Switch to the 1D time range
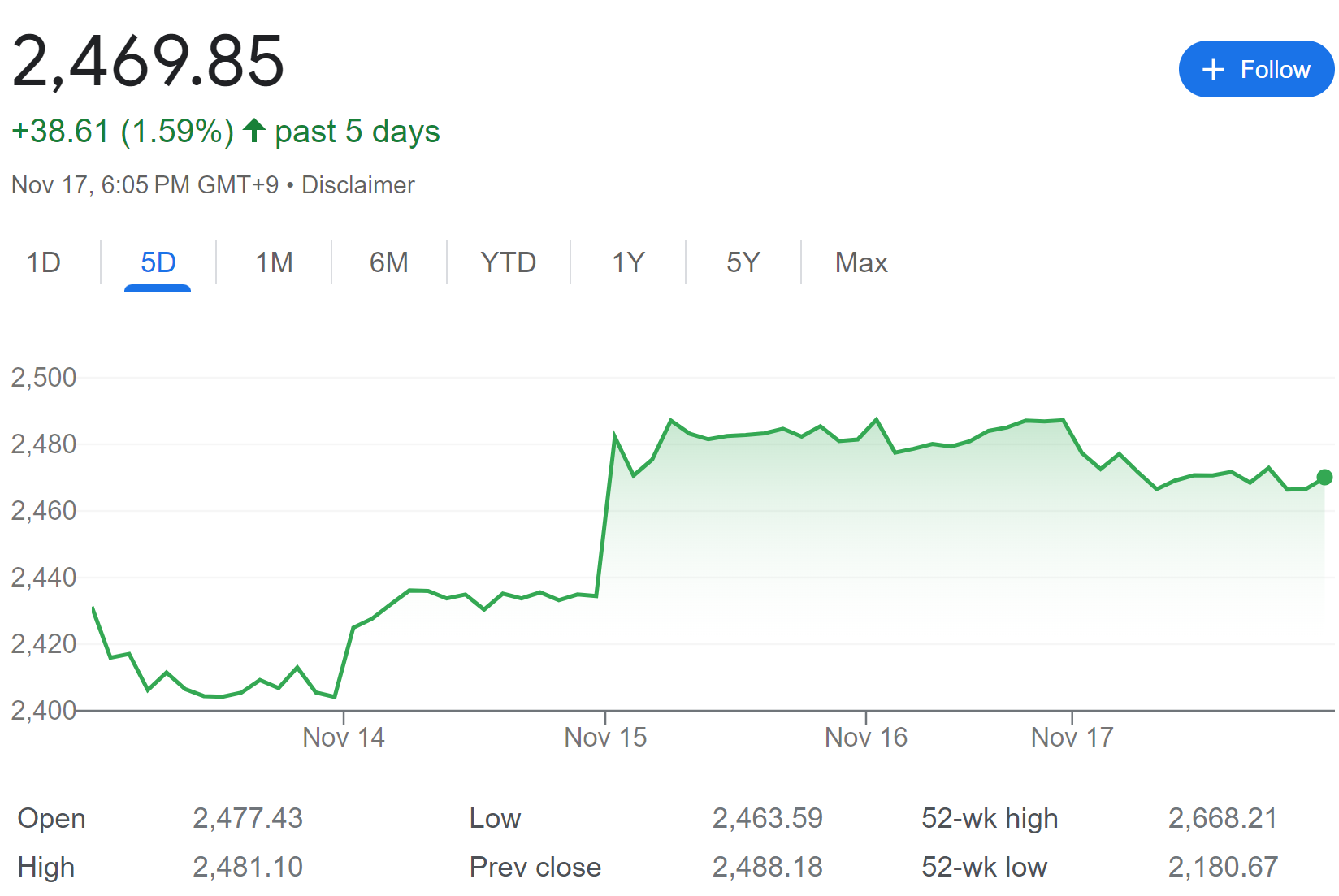 44,262
